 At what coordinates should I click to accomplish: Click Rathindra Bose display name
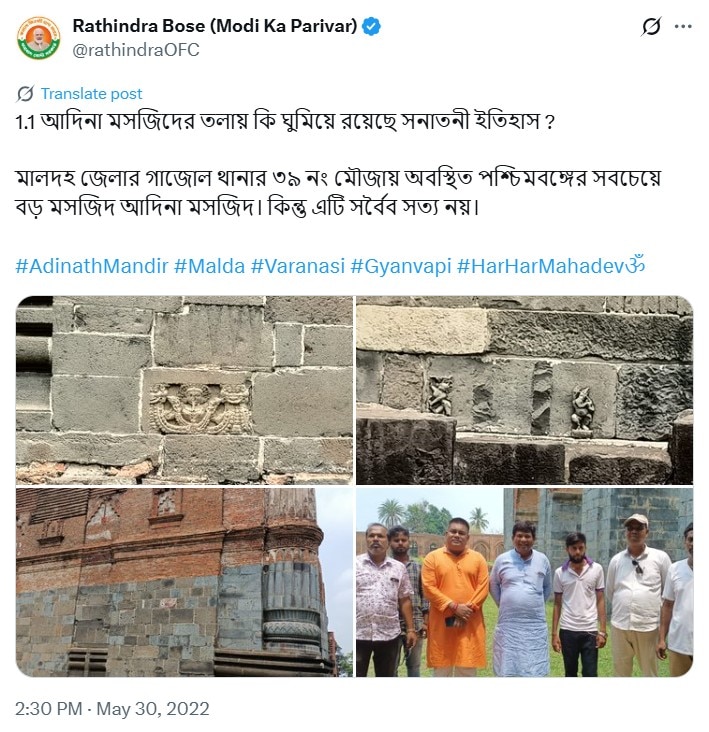tap(215, 26)
